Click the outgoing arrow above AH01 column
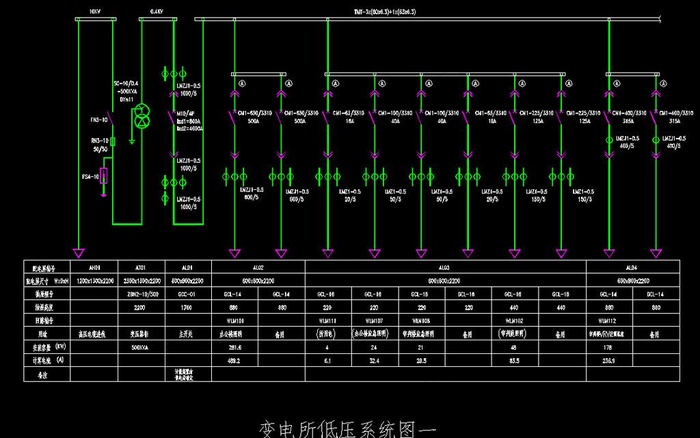This screenshot has width=700, height=438. point(79,253)
